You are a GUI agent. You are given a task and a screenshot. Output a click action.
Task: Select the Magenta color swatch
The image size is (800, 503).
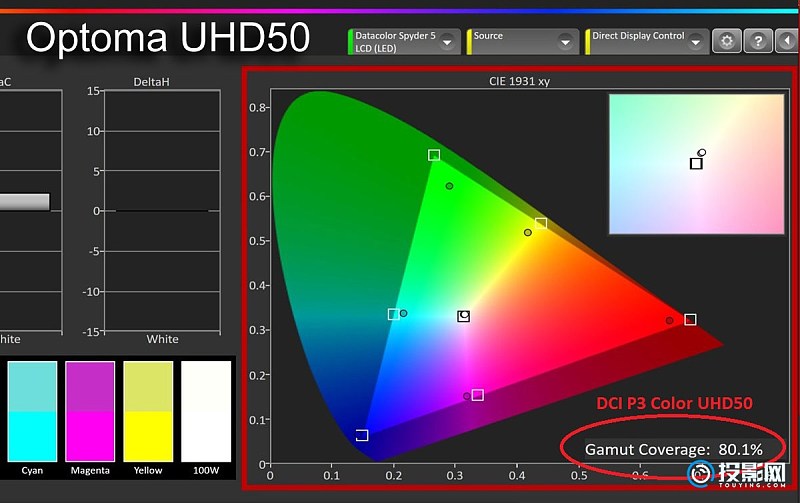[x=90, y=411]
